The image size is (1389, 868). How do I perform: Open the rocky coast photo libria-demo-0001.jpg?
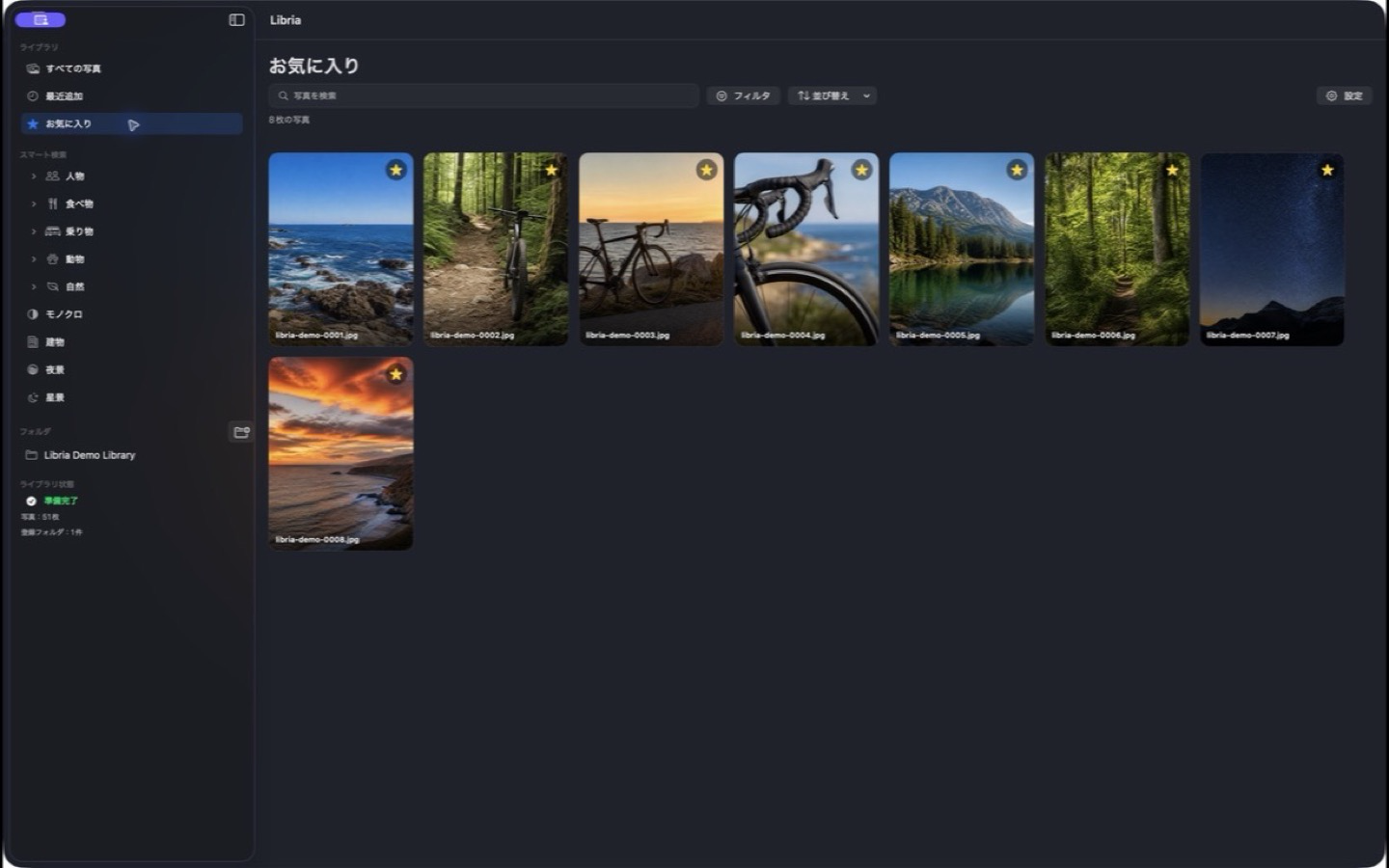pos(340,249)
